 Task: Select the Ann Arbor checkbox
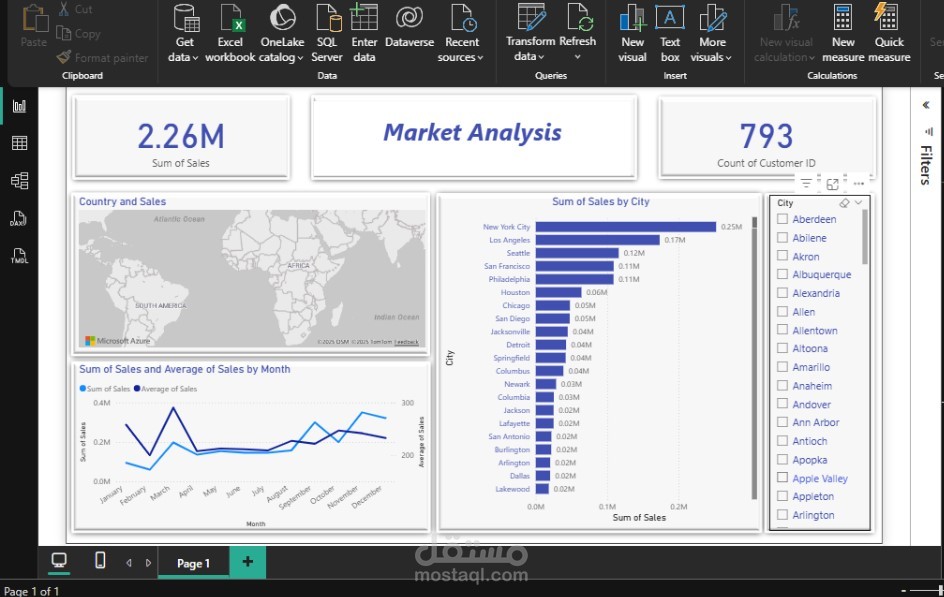[783, 423]
